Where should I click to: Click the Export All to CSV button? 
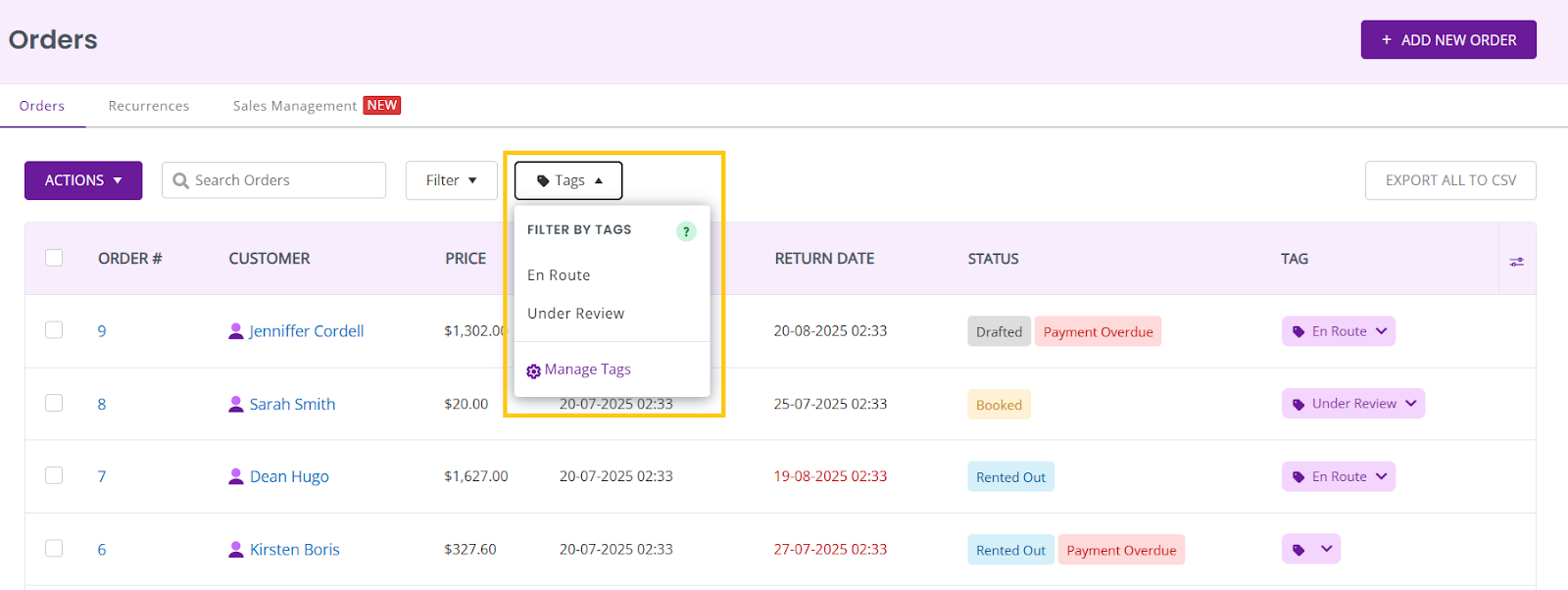[x=1450, y=180]
